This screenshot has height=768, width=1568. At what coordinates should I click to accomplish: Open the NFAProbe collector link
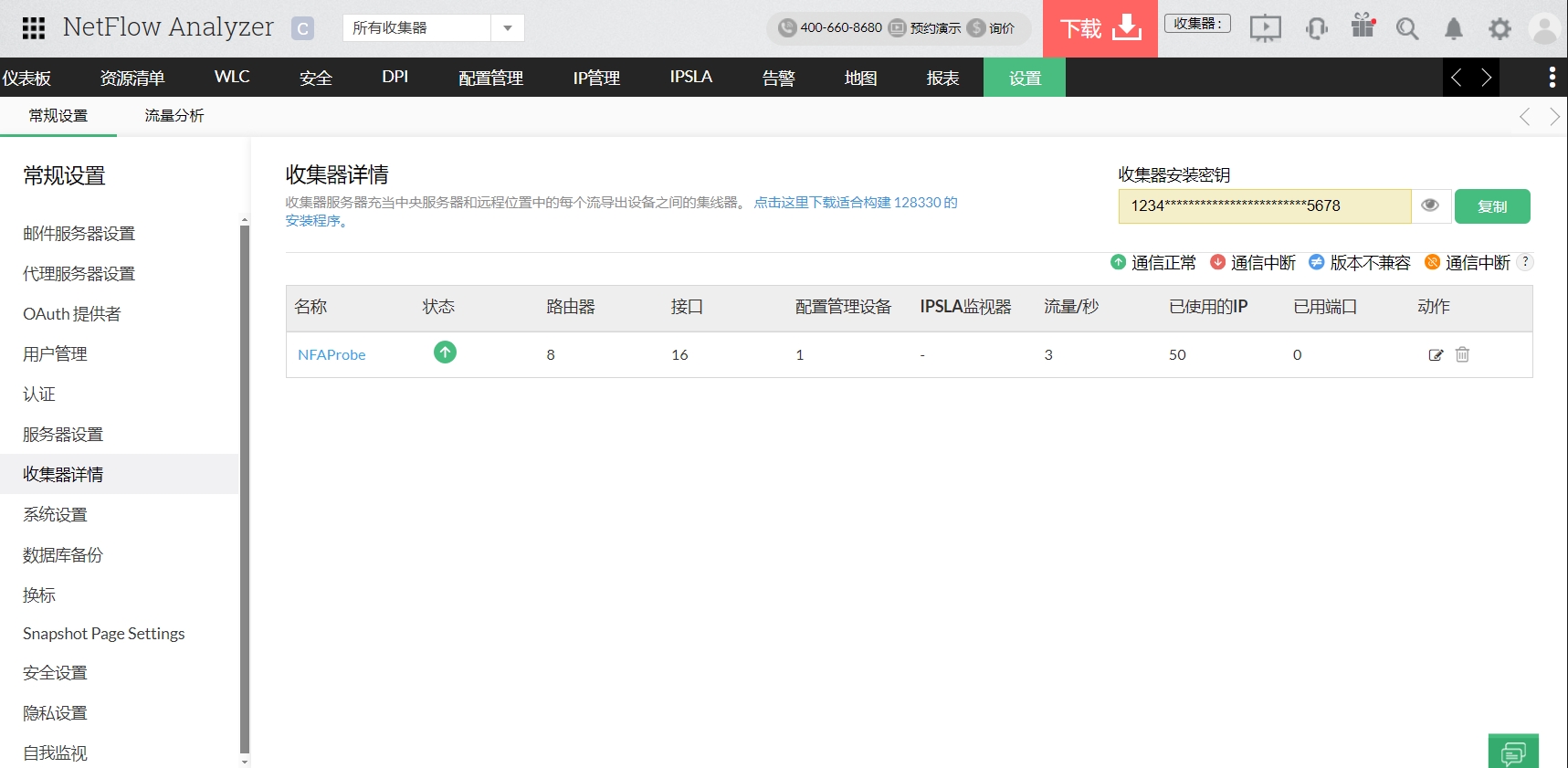pos(331,355)
